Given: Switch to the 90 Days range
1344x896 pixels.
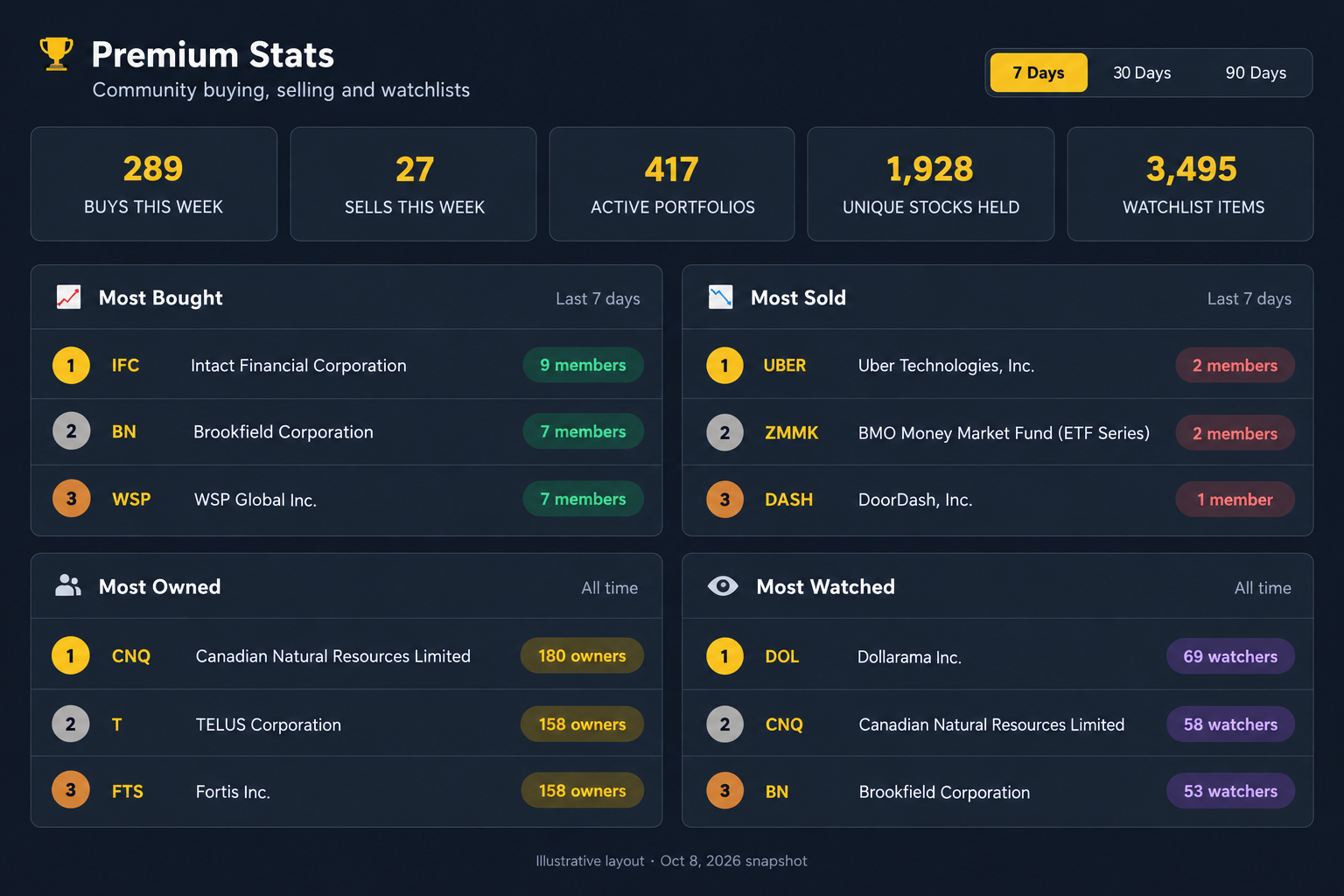Looking at the screenshot, I should coord(1256,73).
